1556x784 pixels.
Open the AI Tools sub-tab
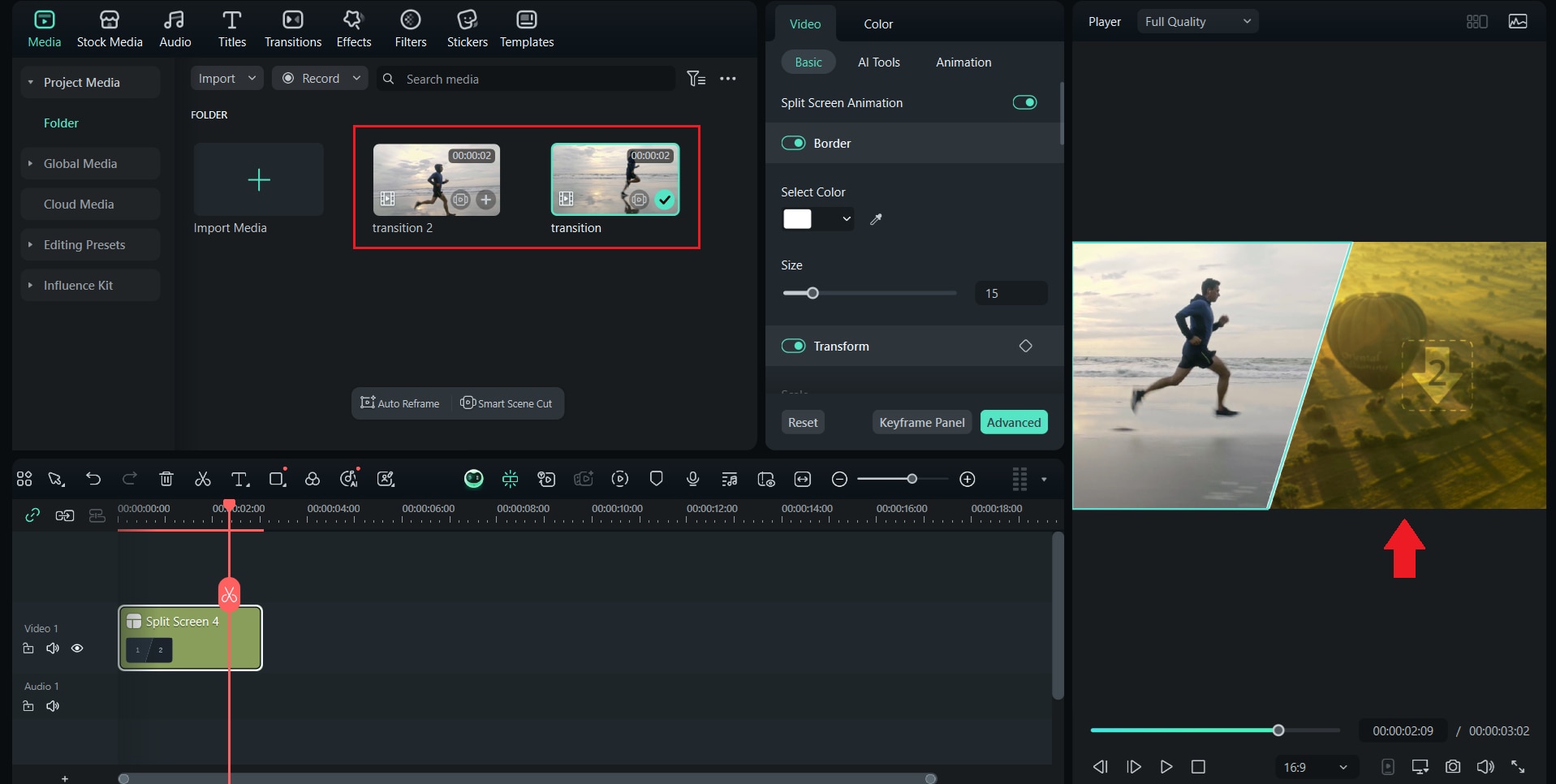pos(879,62)
